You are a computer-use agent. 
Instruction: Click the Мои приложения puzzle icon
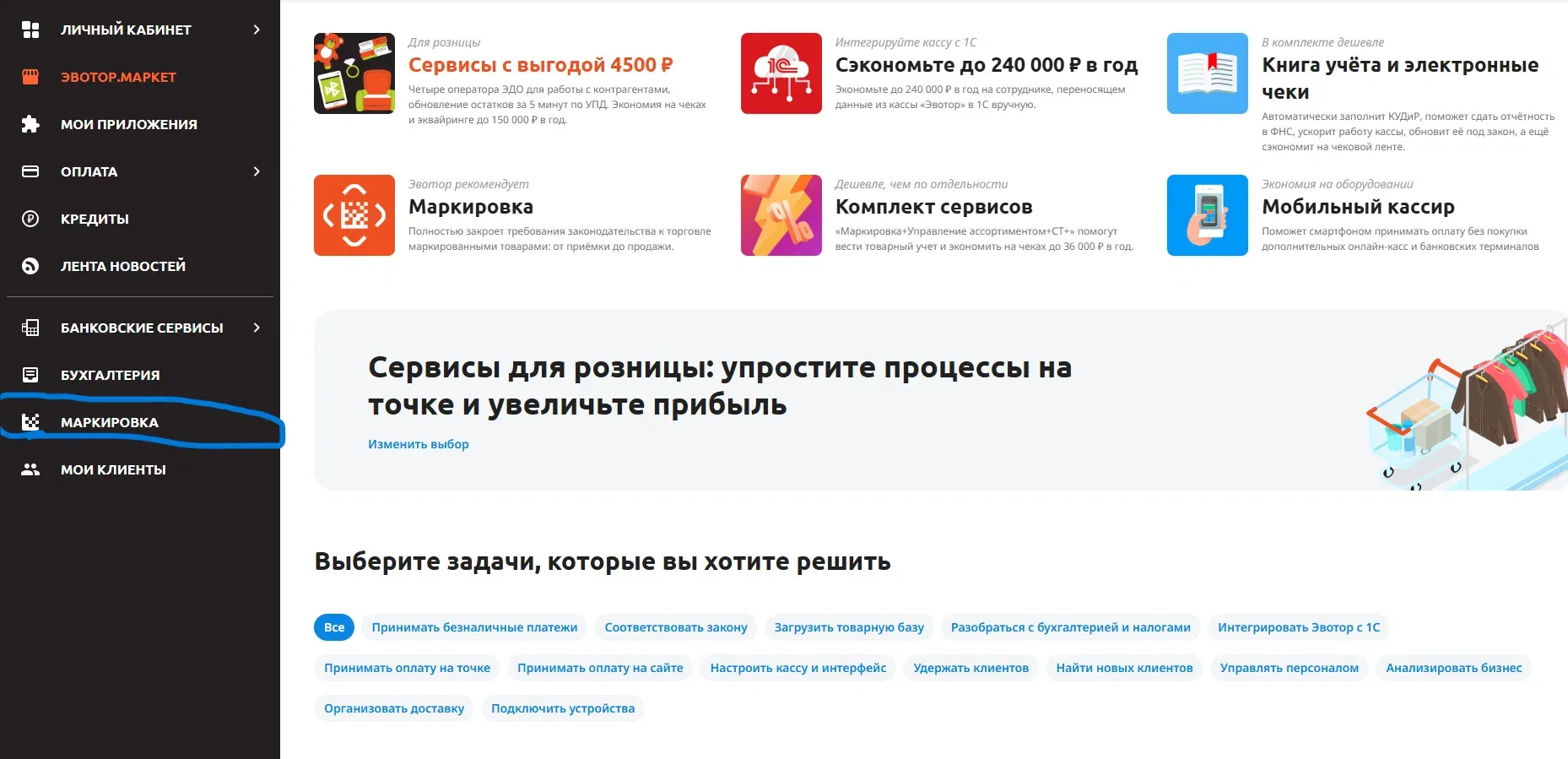(x=30, y=124)
